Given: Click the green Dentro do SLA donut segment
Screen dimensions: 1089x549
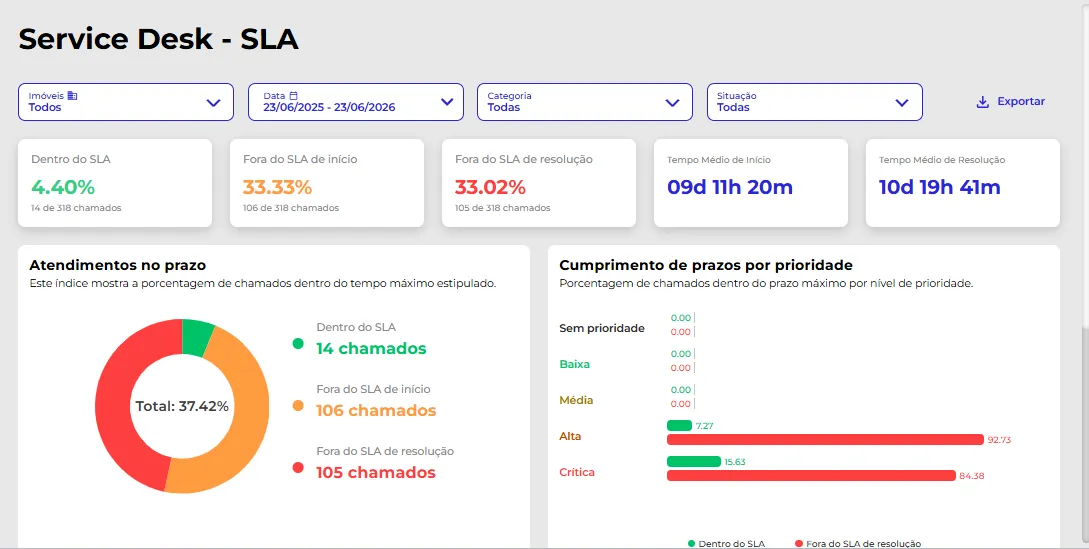Looking at the screenshot, I should (197, 337).
